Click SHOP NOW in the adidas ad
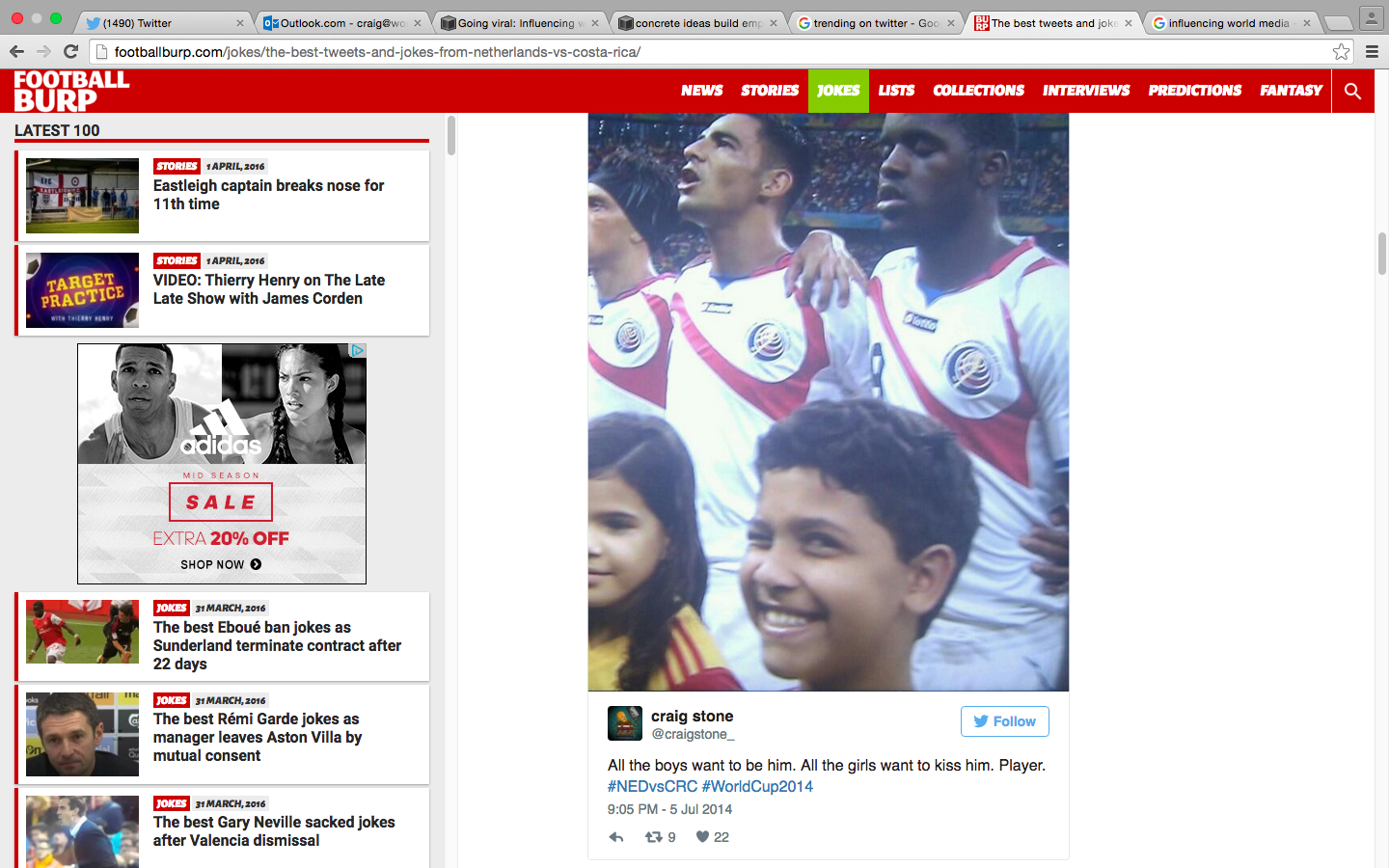This screenshot has height=868, width=1389. pos(221,564)
